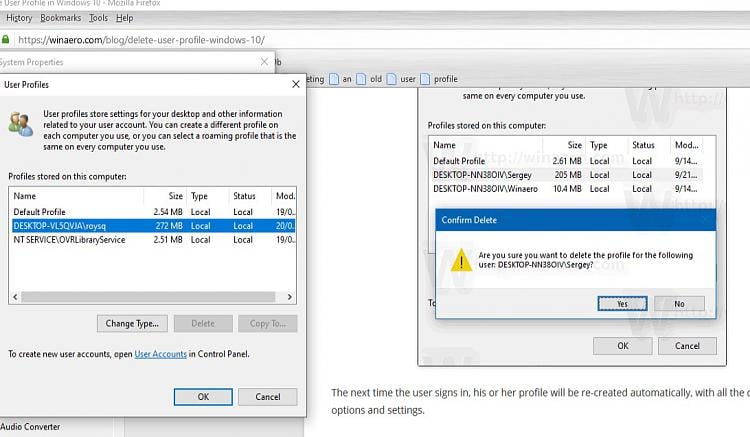Click the Mod. column header in User Profiles

coord(285,196)
